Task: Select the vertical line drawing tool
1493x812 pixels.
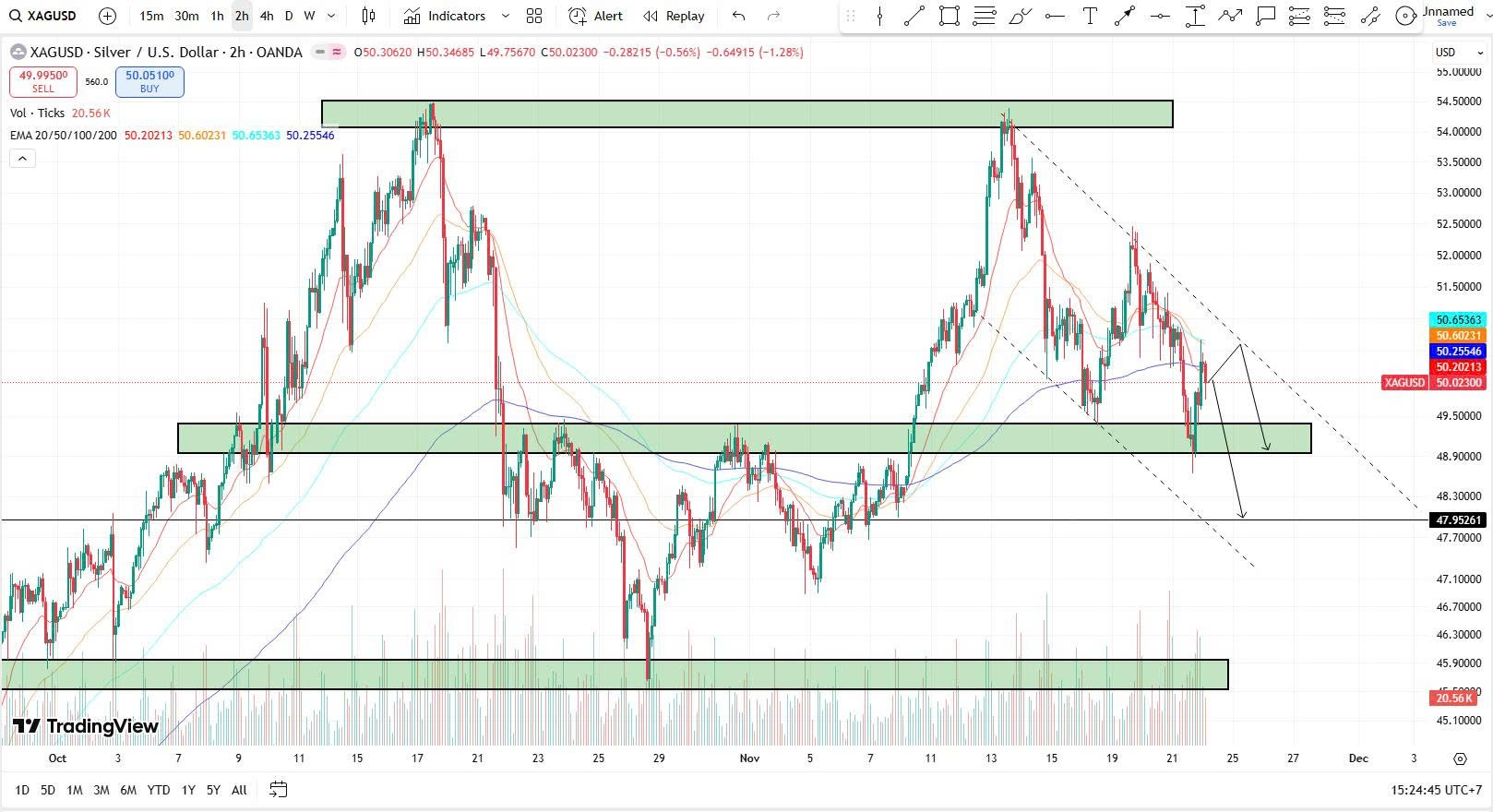Action: coord(879,16)
